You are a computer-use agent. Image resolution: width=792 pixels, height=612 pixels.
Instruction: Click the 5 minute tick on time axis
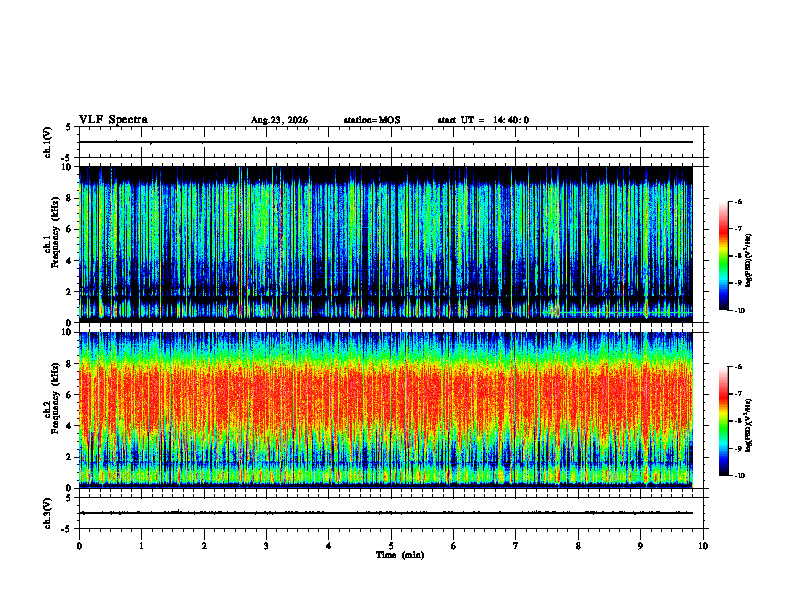(x=391, y=546)
